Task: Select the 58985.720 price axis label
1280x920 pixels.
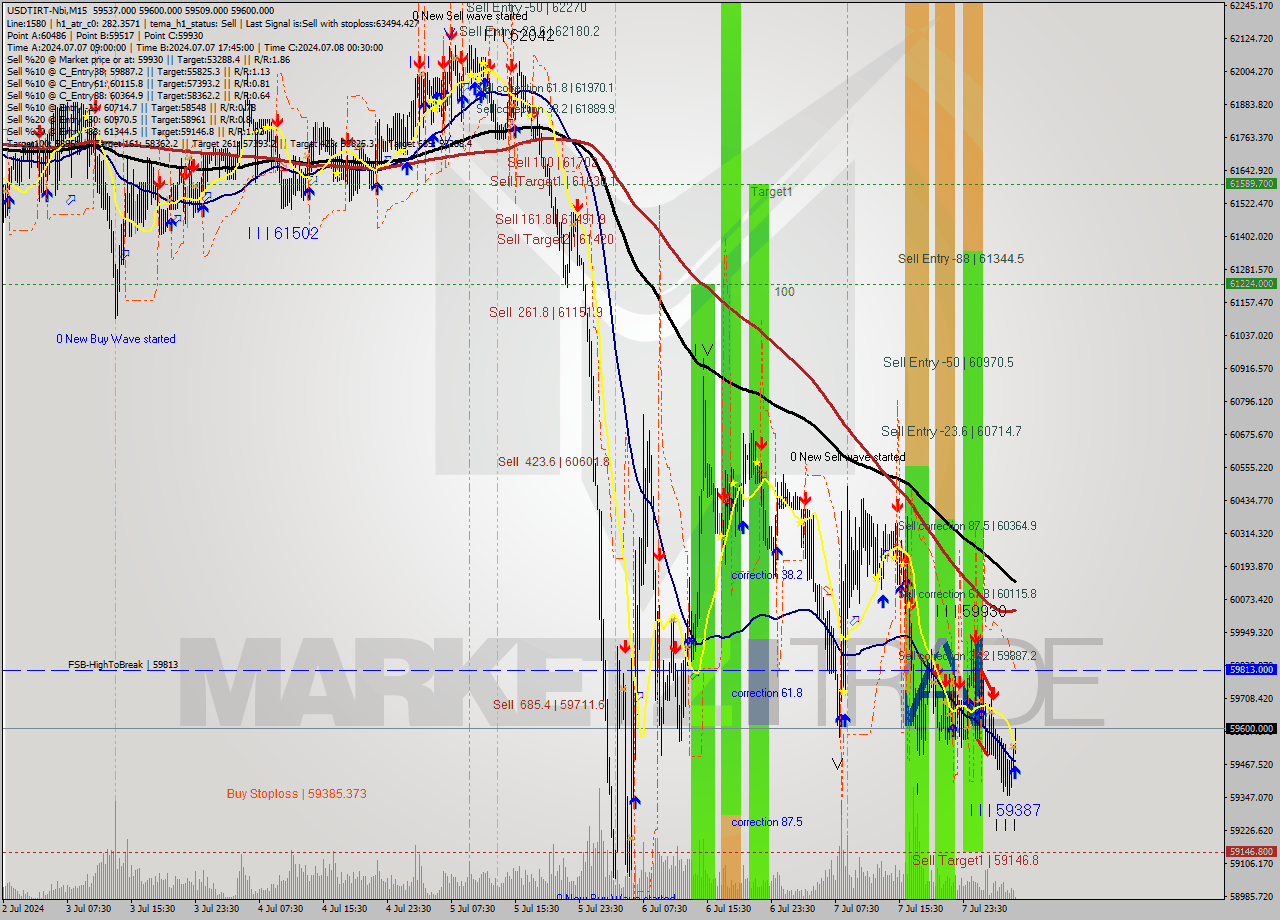Action: (1251, 896)
